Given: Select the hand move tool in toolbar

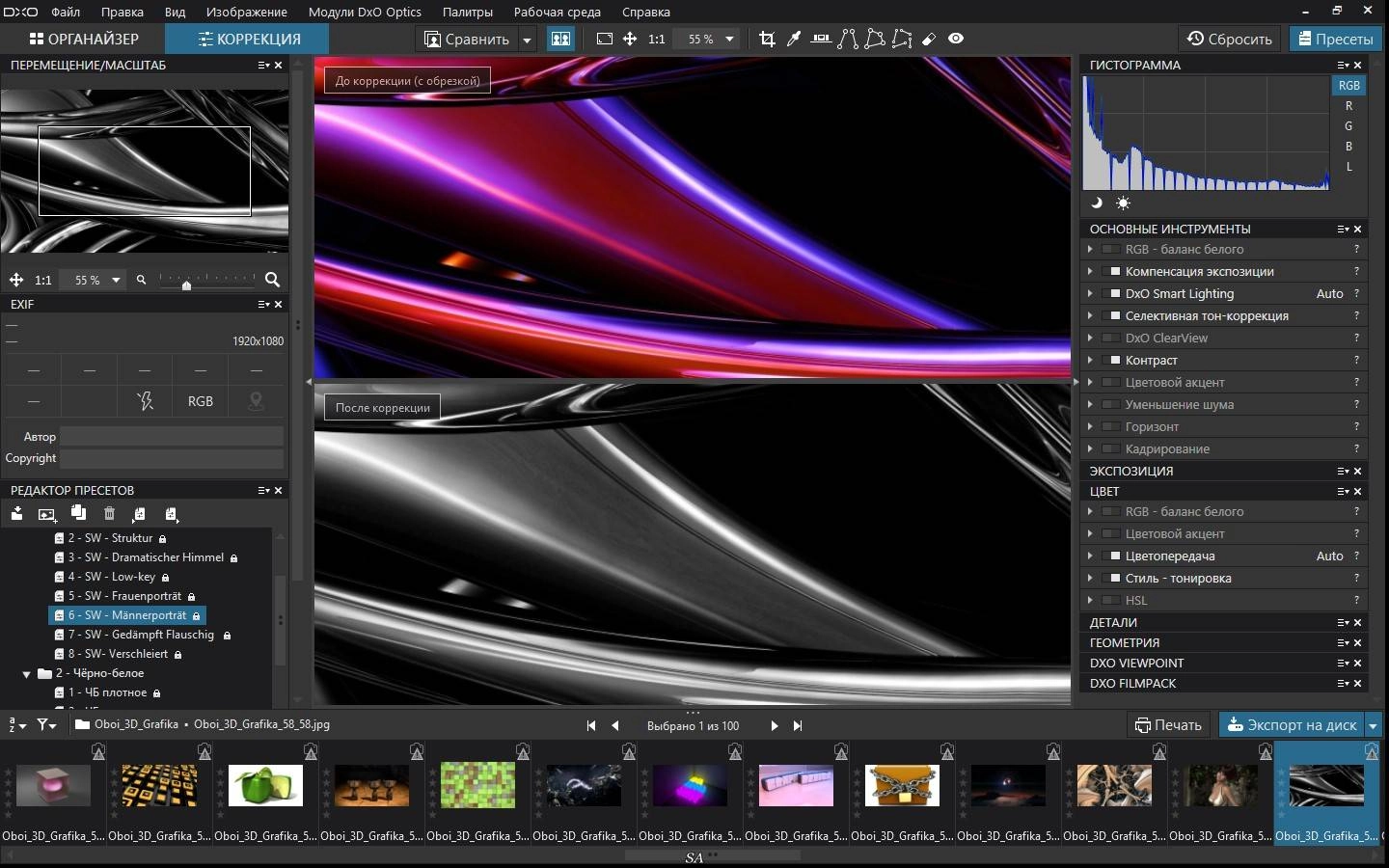Looking at the screenshot, I should pyautogui.click(x=630, y=39).
